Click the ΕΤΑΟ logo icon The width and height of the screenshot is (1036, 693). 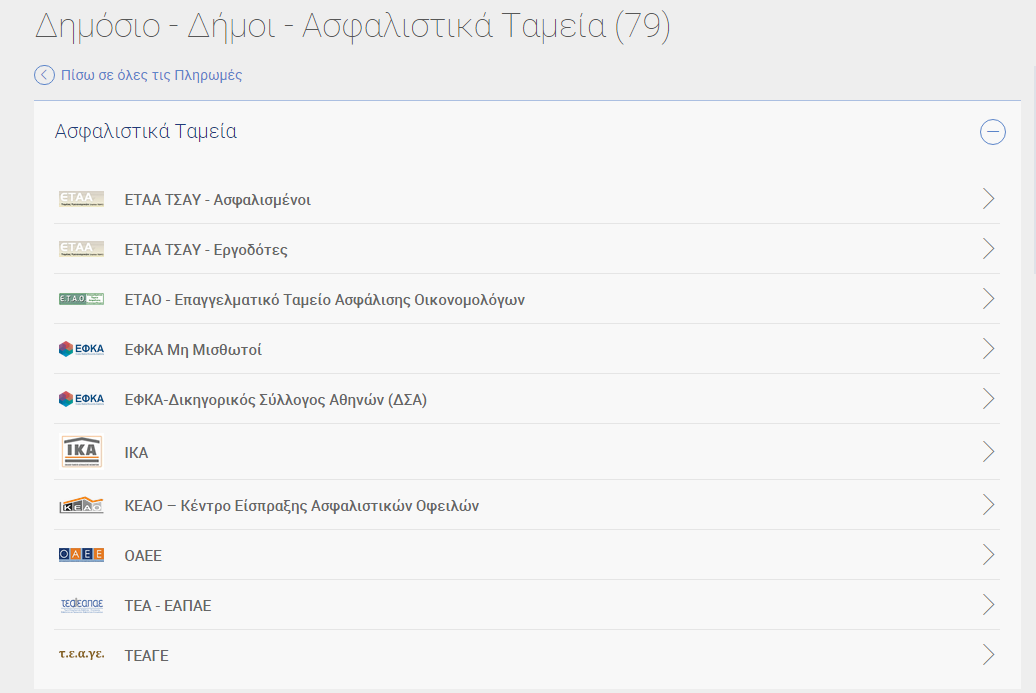coord(81,299)
